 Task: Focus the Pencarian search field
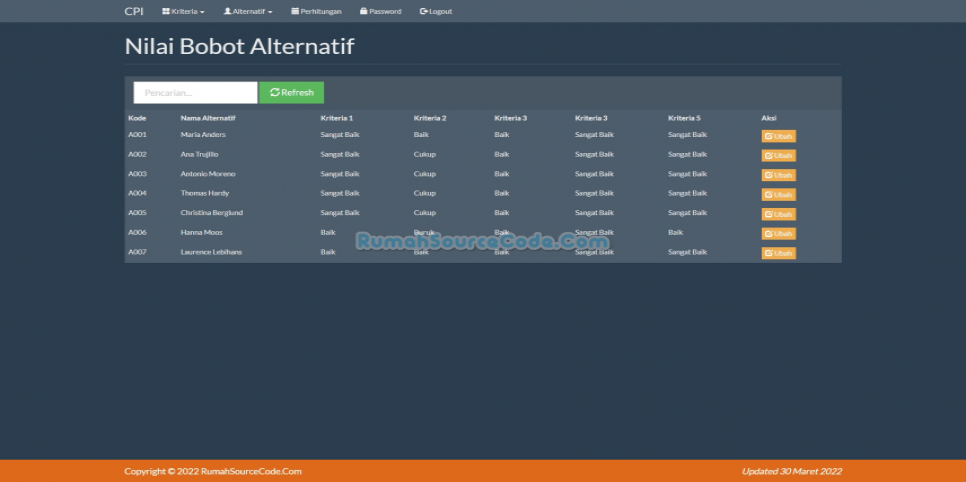click(195, 92)
